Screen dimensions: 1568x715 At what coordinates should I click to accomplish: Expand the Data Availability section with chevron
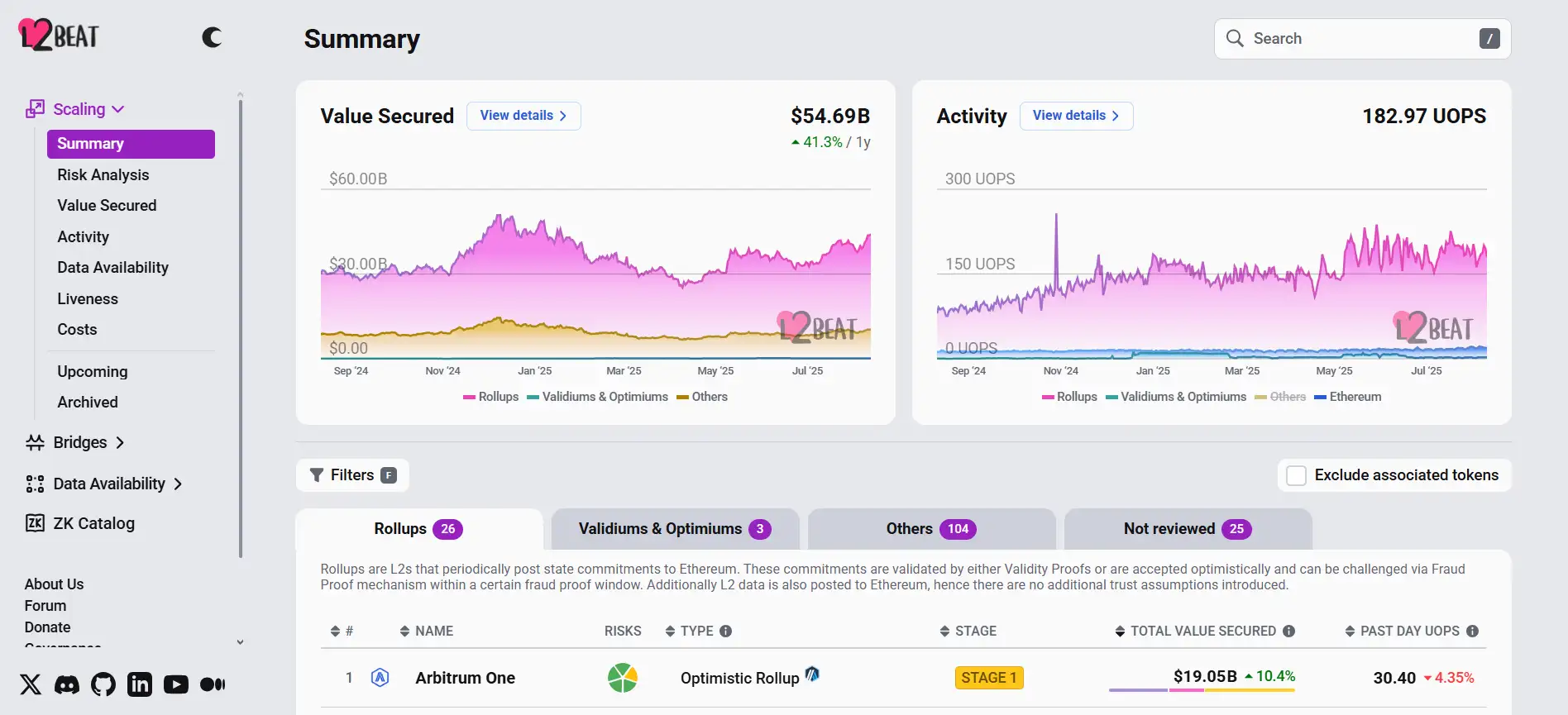point(178,484)
